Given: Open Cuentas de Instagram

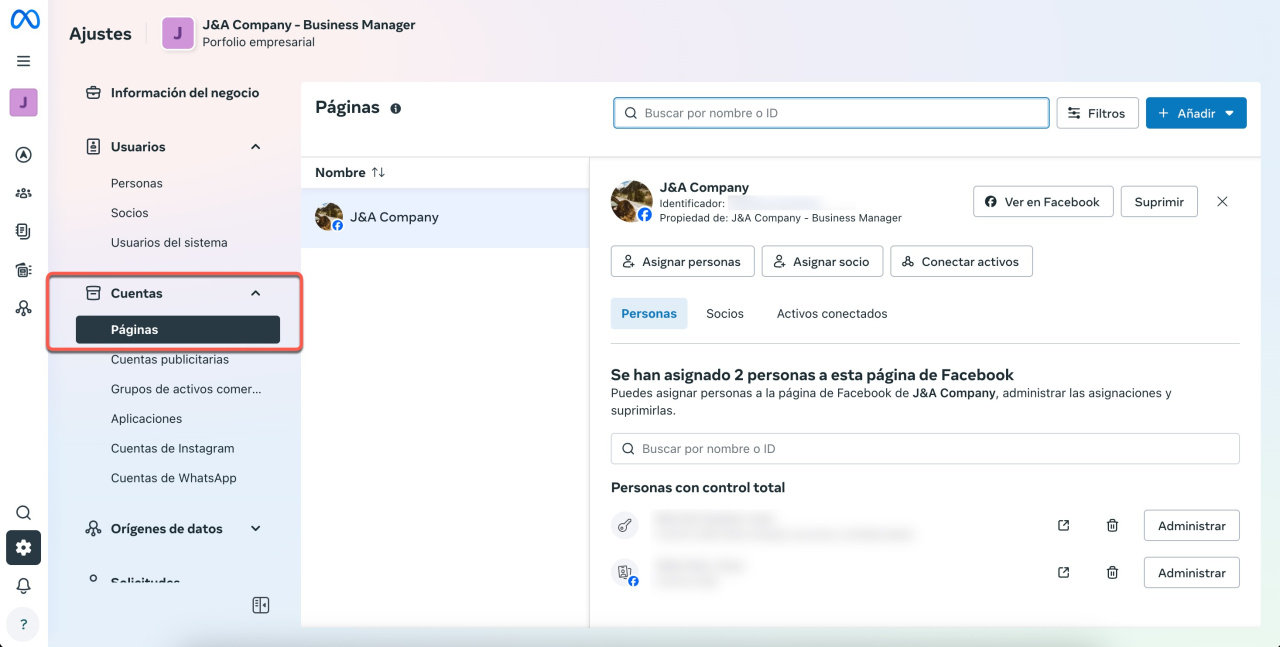Looking at the screenshot, I should [173, 448].
